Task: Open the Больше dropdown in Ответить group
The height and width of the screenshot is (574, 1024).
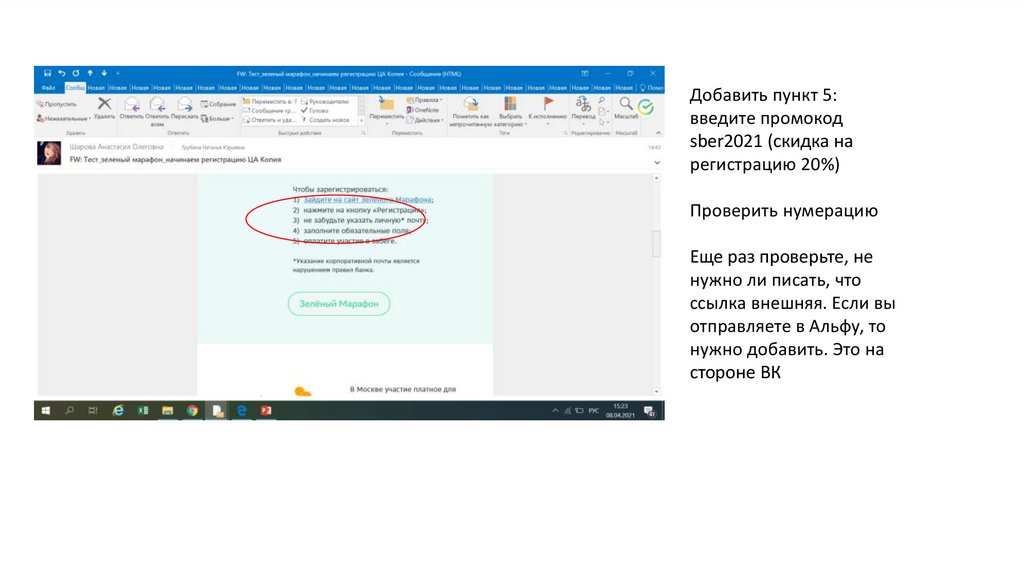Action: tap(217, 119)
